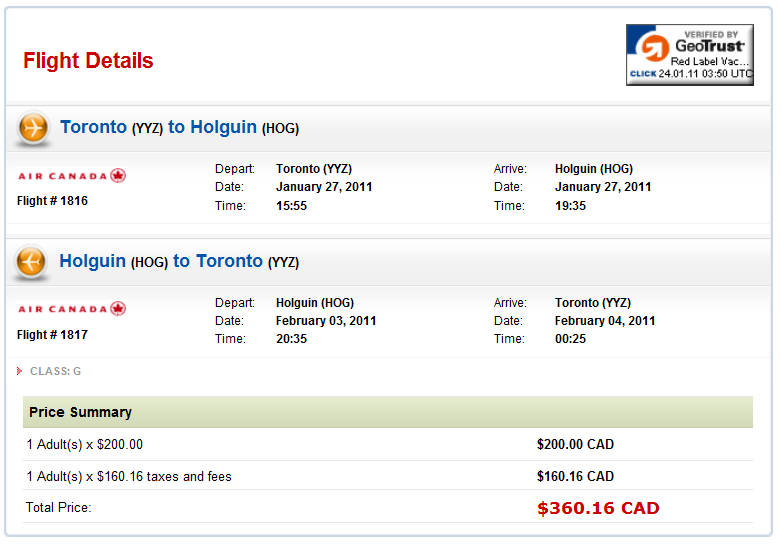Click the Flight # 1816 label

point(52,201)
